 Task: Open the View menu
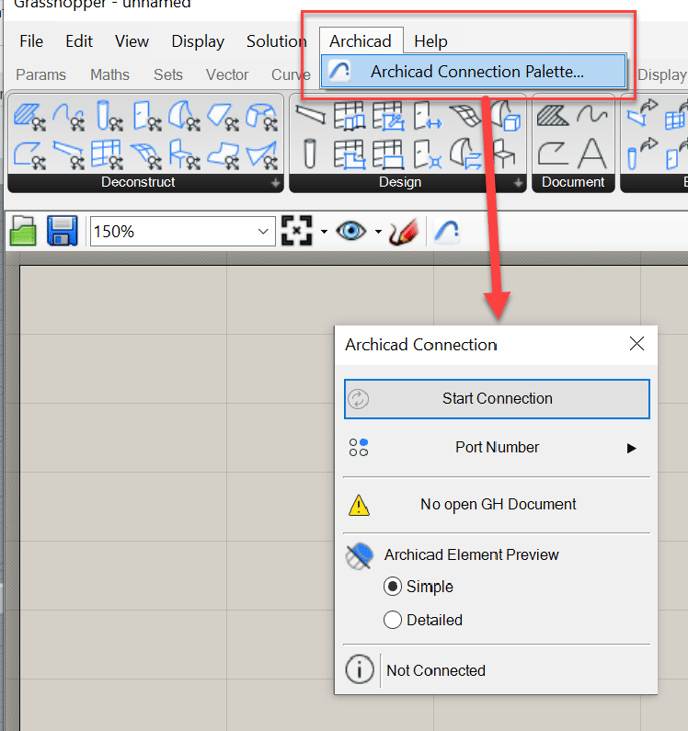(x=132, y=41)
